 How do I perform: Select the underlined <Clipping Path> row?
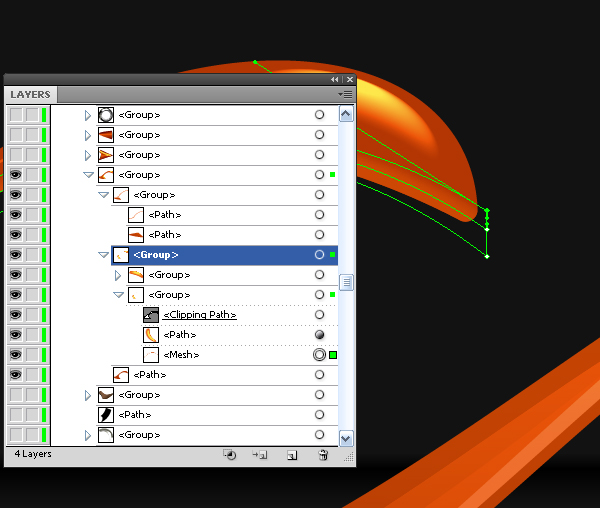(200, 314)
